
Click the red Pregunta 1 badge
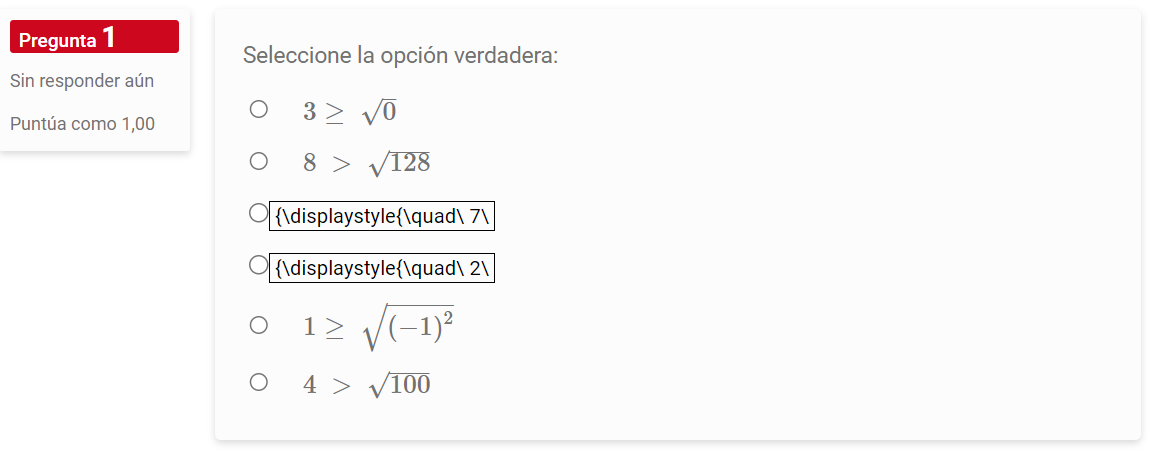tap(94, 38)
